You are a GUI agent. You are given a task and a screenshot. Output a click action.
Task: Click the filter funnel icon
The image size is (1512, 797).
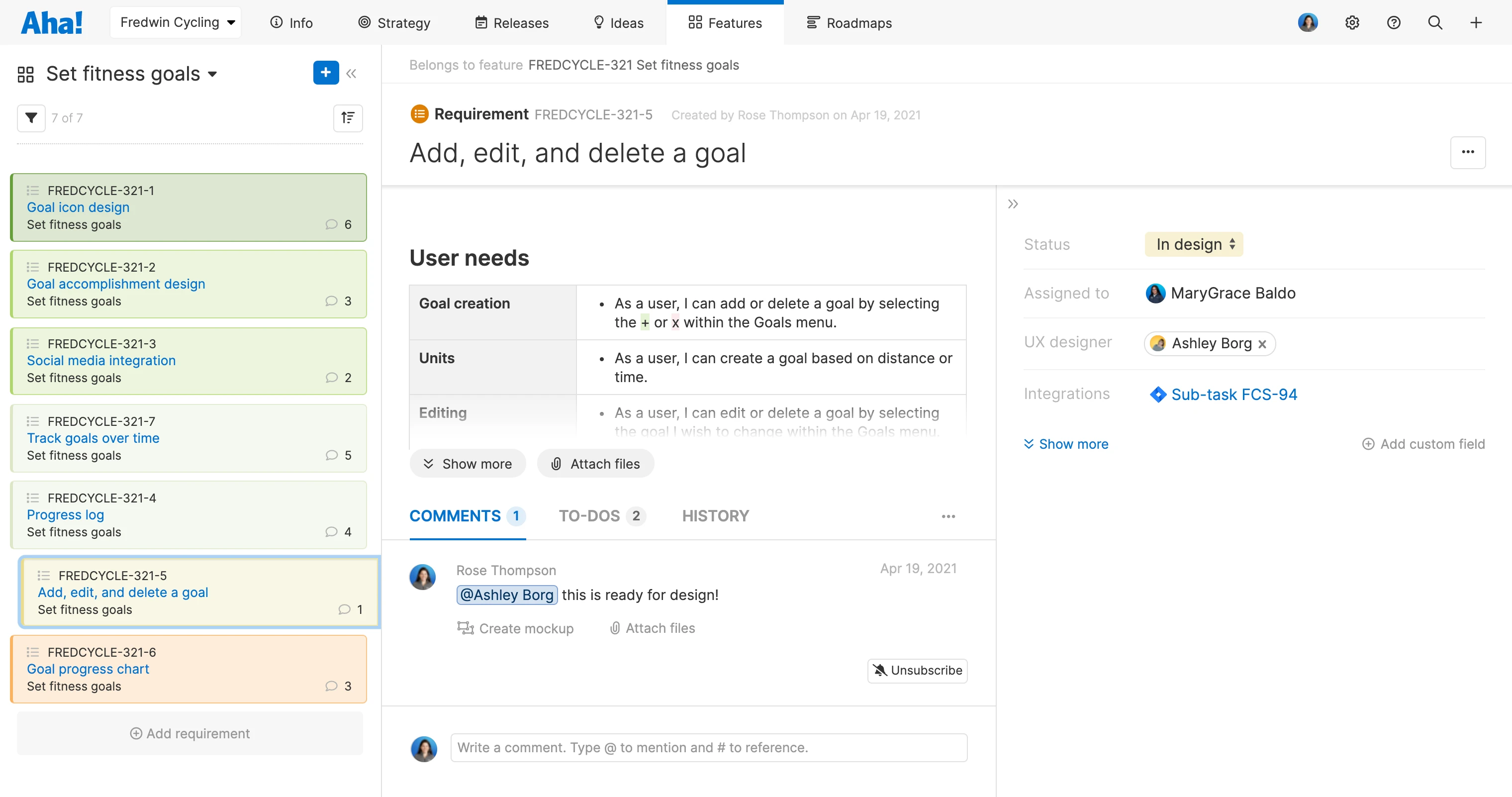pyautogui.click(x=31, y=118)
